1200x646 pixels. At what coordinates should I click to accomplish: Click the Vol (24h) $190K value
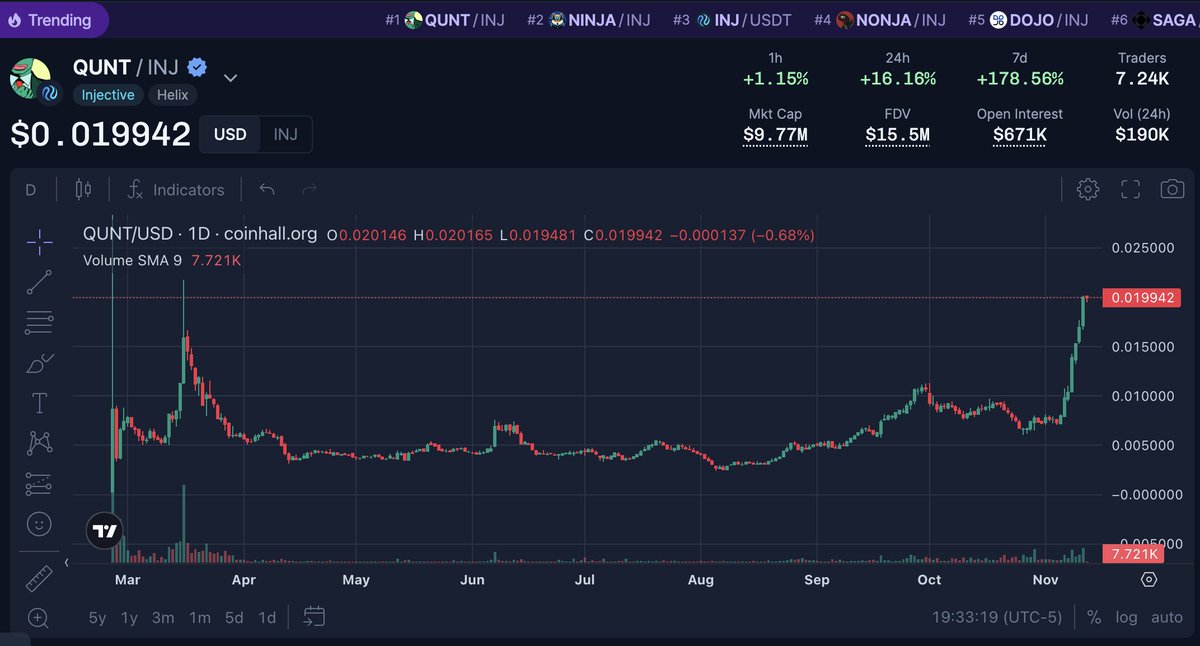tap(1142, 135)
